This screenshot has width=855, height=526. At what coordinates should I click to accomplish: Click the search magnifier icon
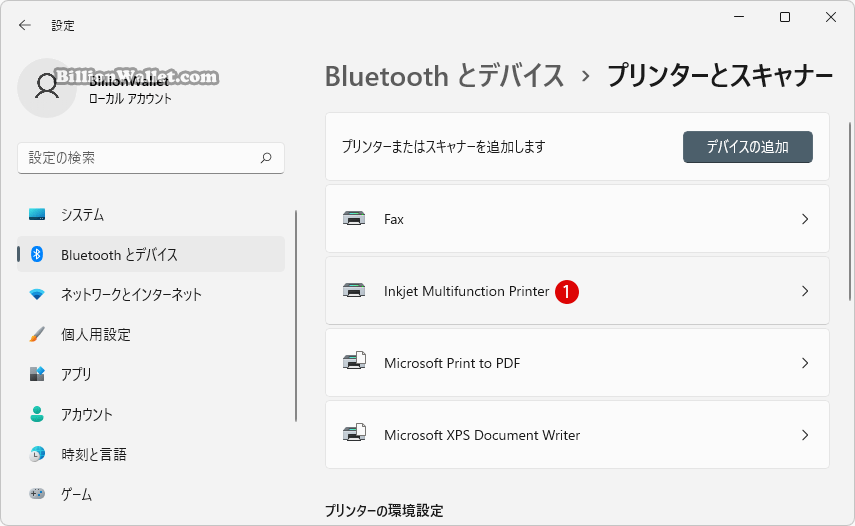coord(266,158)
